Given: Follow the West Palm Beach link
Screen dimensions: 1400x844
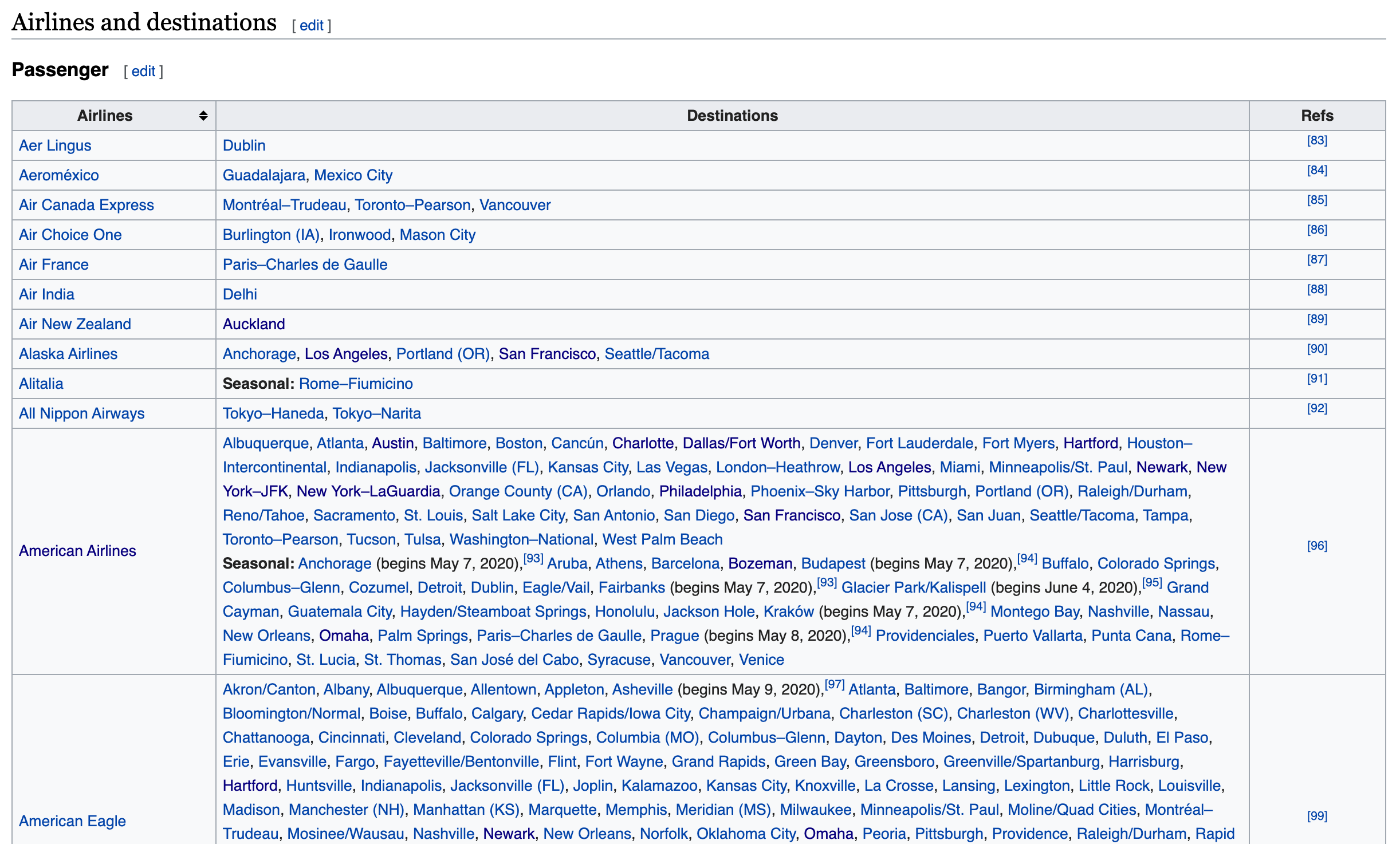Looking at the screenshot, I should click(662, 539).
